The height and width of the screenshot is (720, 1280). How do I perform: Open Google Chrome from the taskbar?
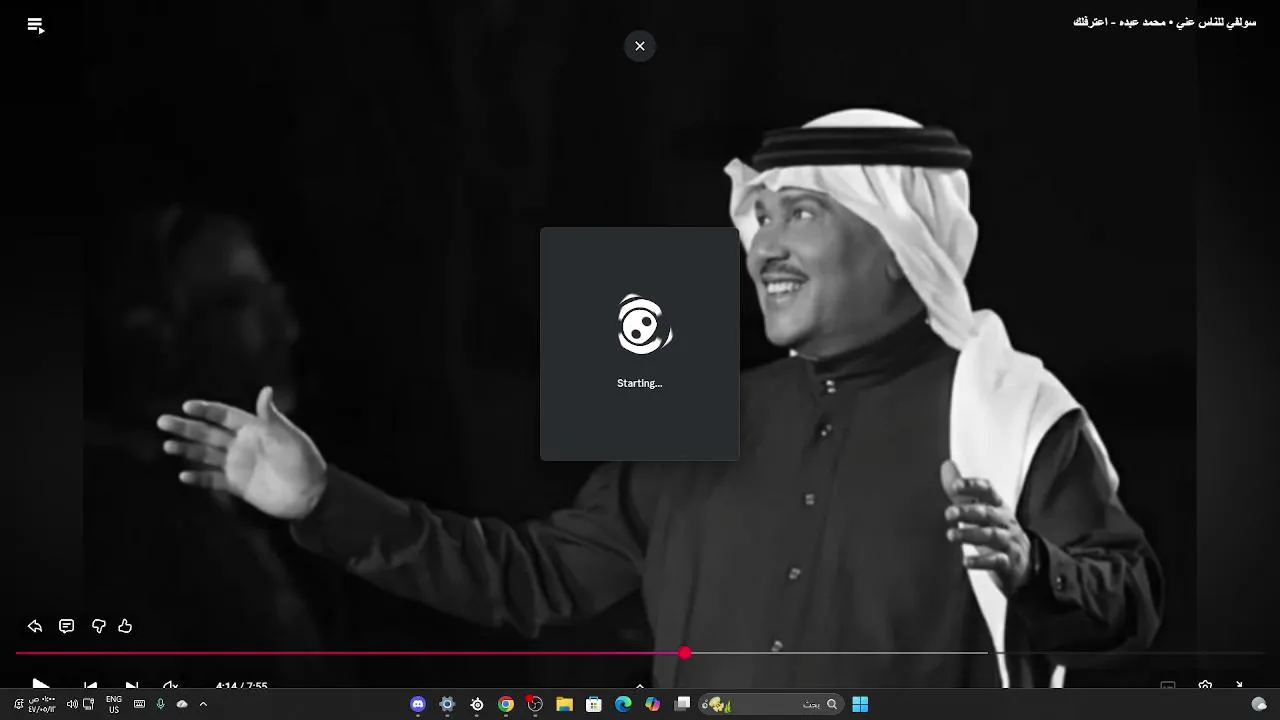[506, 704]
